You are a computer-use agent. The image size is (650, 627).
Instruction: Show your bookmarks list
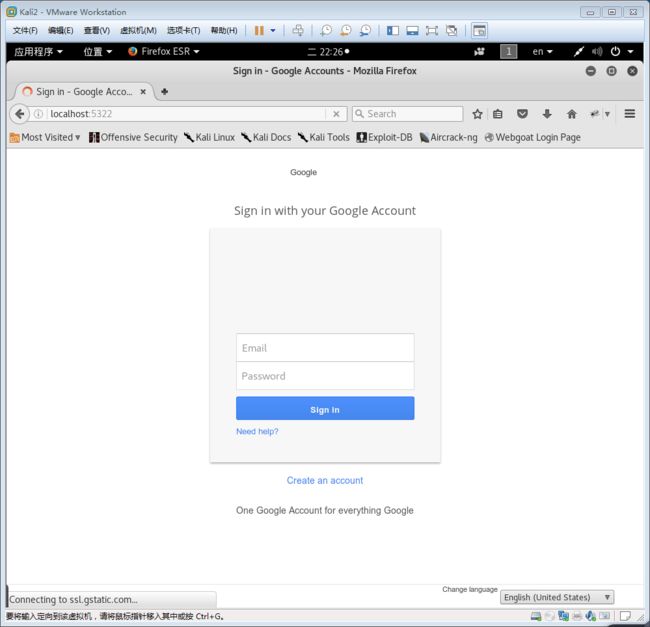pos(498,114)
